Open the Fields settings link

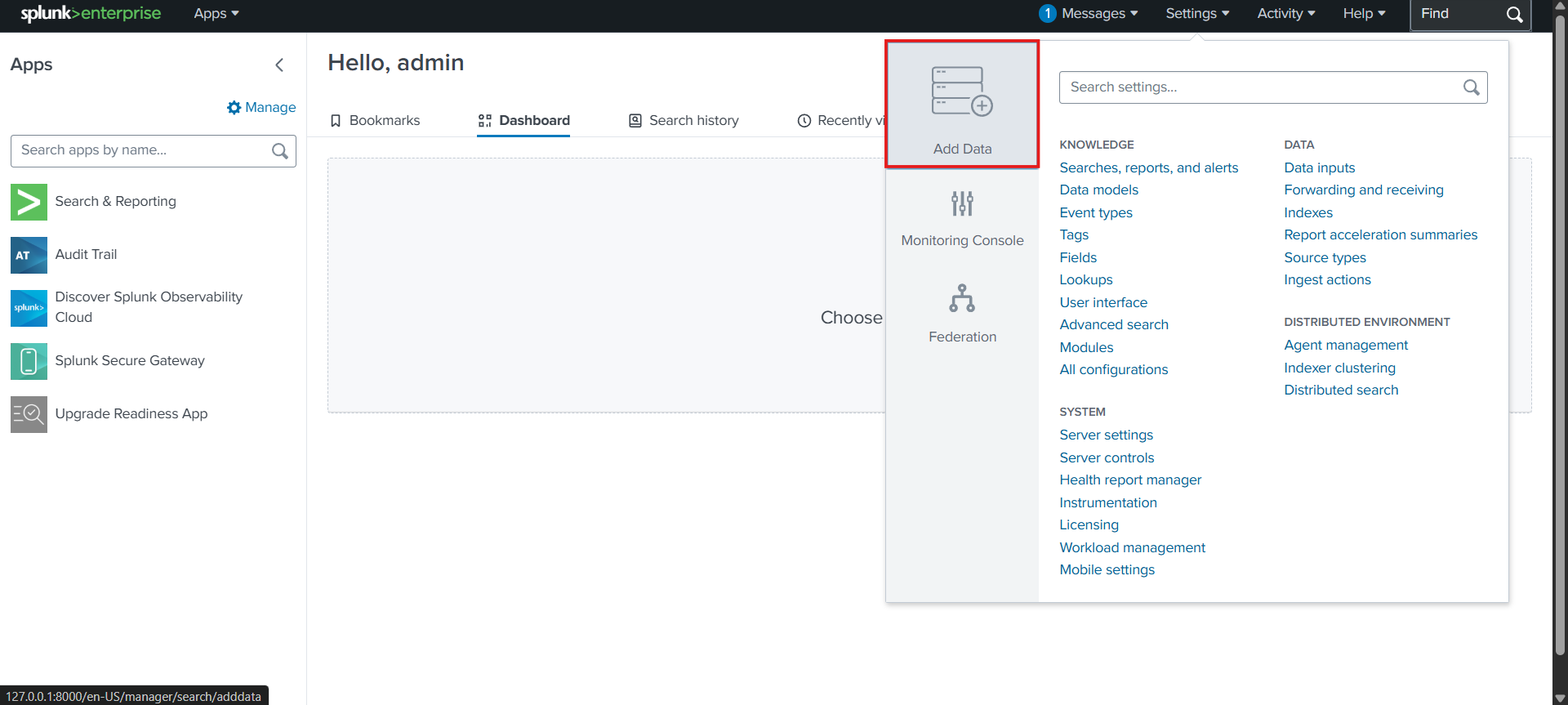click(1078, 257)
